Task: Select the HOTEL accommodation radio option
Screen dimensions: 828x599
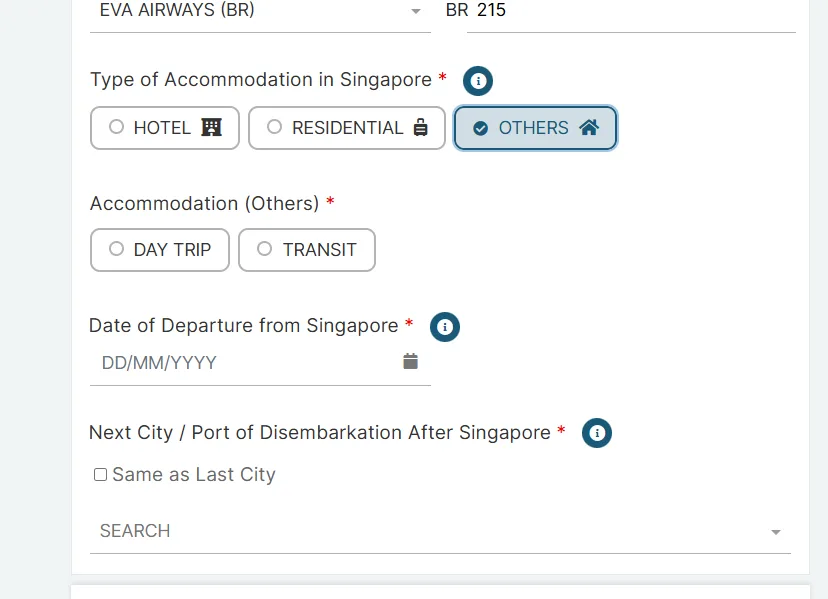Action: click(165, 128)
